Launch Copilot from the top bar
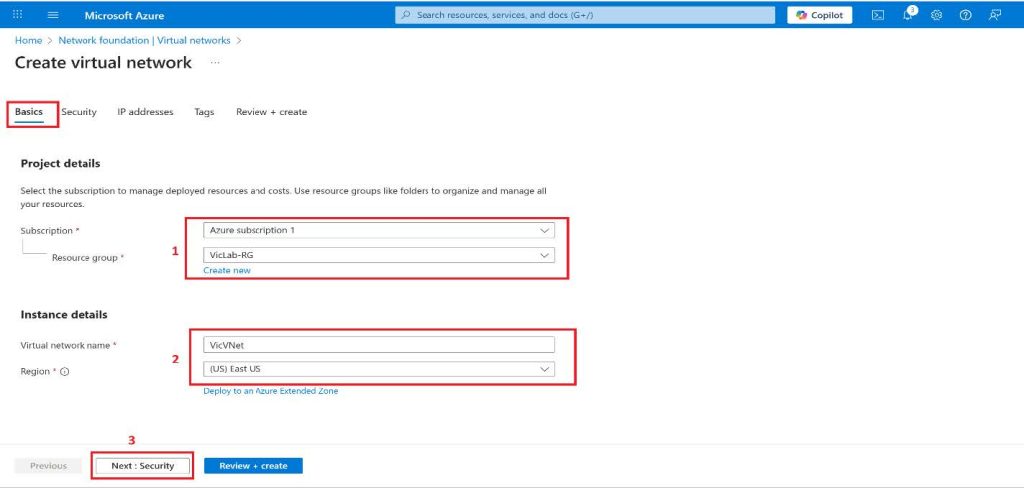Screen dimensions: 1024x488 820,15
